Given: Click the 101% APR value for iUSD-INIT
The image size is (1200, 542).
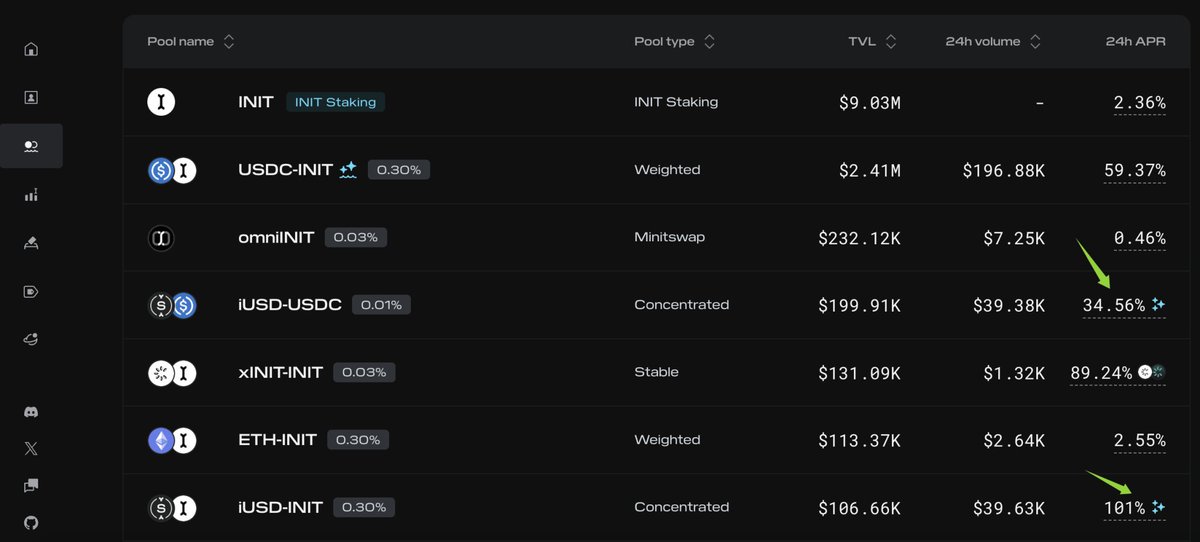Looking at the screenshot, I should coord(1124,508).
